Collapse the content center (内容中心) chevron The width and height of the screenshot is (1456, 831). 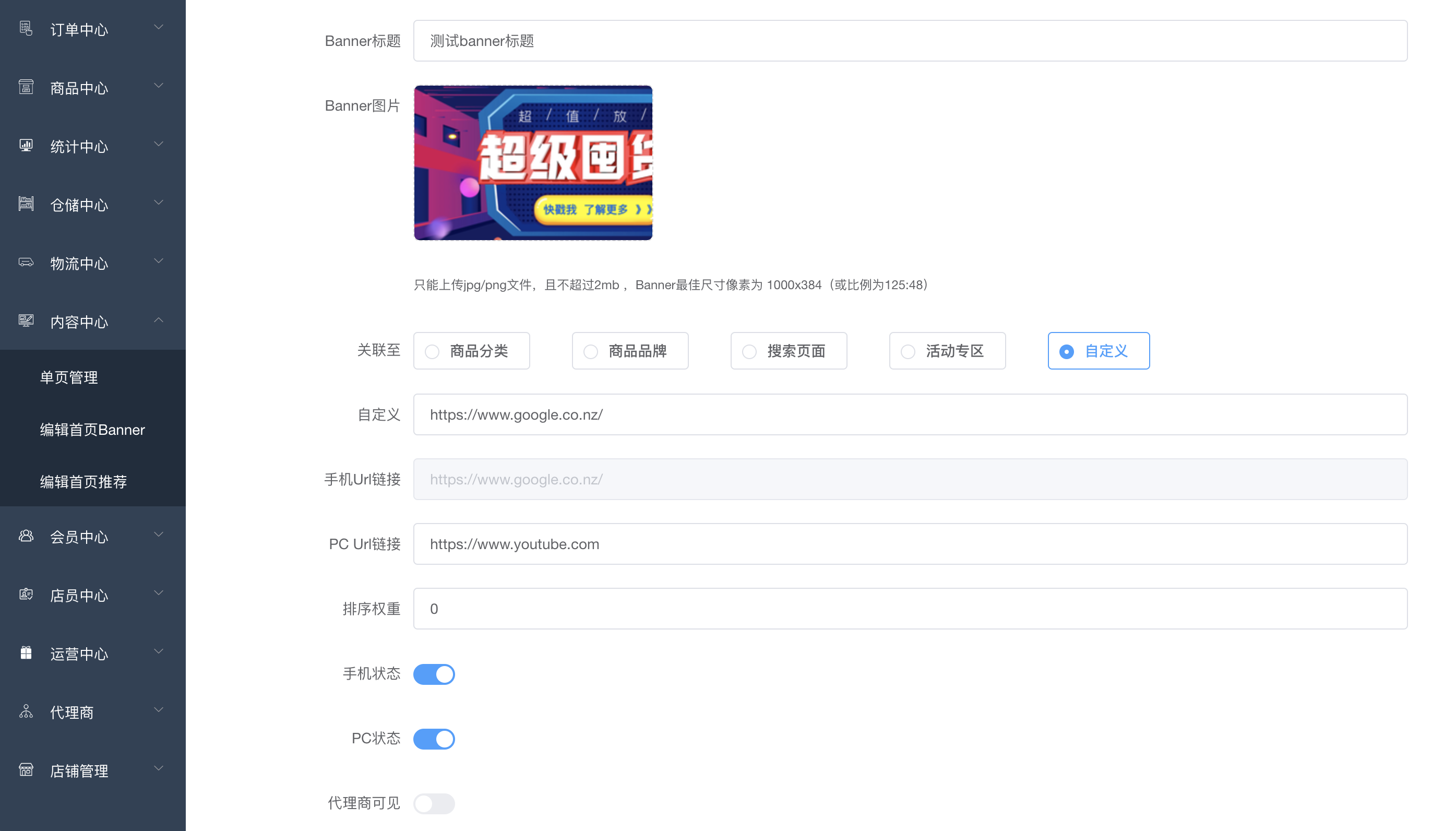159,320
